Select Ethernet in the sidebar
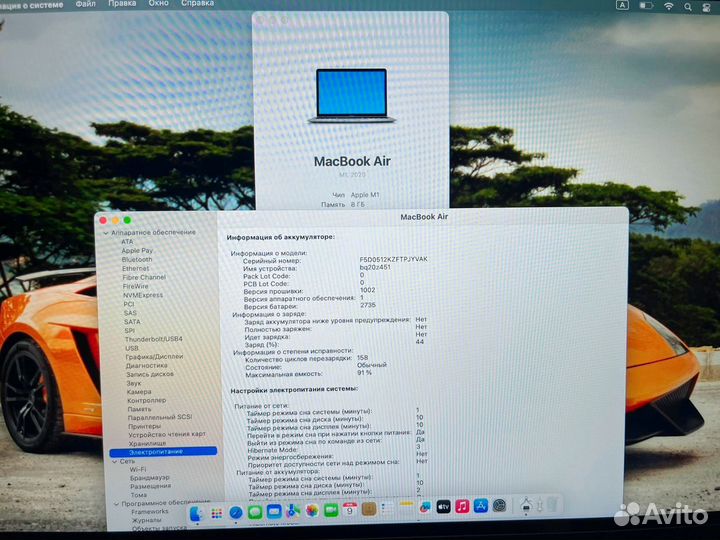Viewport: 720px width, 540px height. pyautogui.click(x=135, y=268)
